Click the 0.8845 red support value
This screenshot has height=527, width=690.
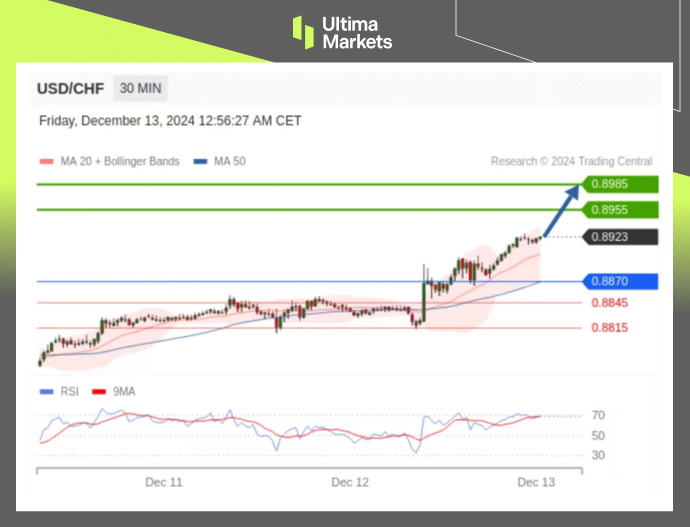click(x=609, y=303)
